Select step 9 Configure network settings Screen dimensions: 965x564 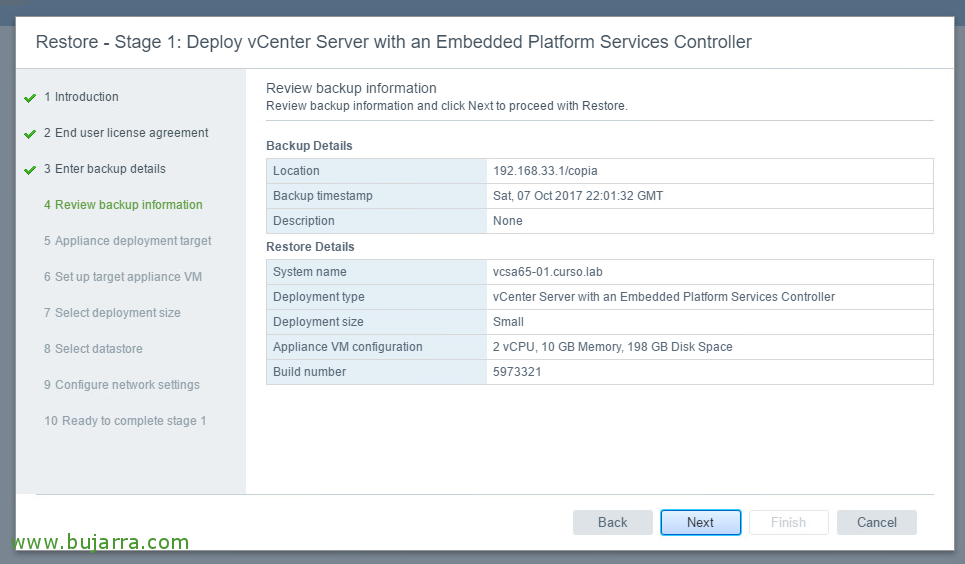tap(122, 385)
